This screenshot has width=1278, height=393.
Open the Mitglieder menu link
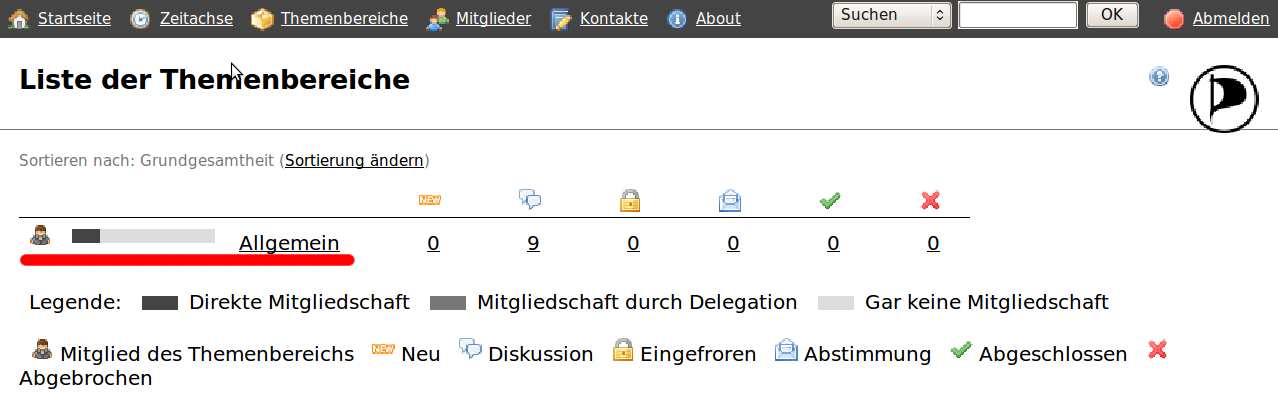point(493,18)
